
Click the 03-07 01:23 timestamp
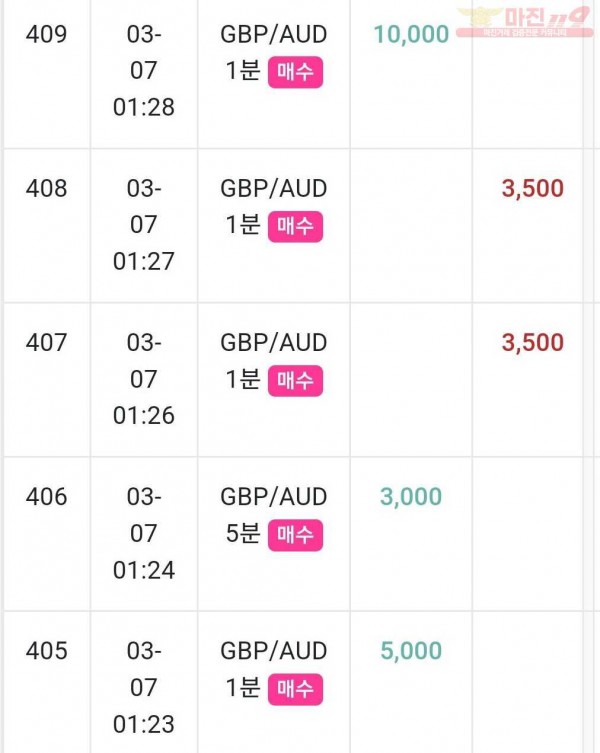click(x=144, y=688)
